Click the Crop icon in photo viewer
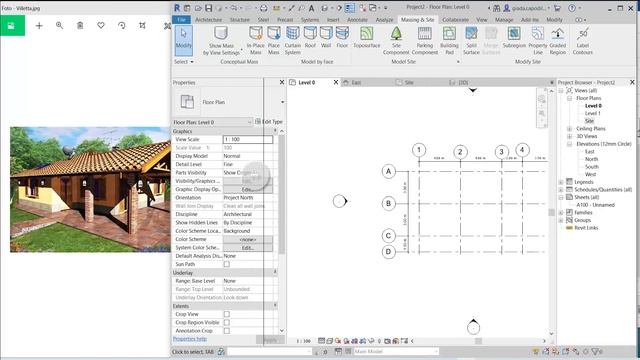Screen dimensions: 640x360 tap(142, 26)
